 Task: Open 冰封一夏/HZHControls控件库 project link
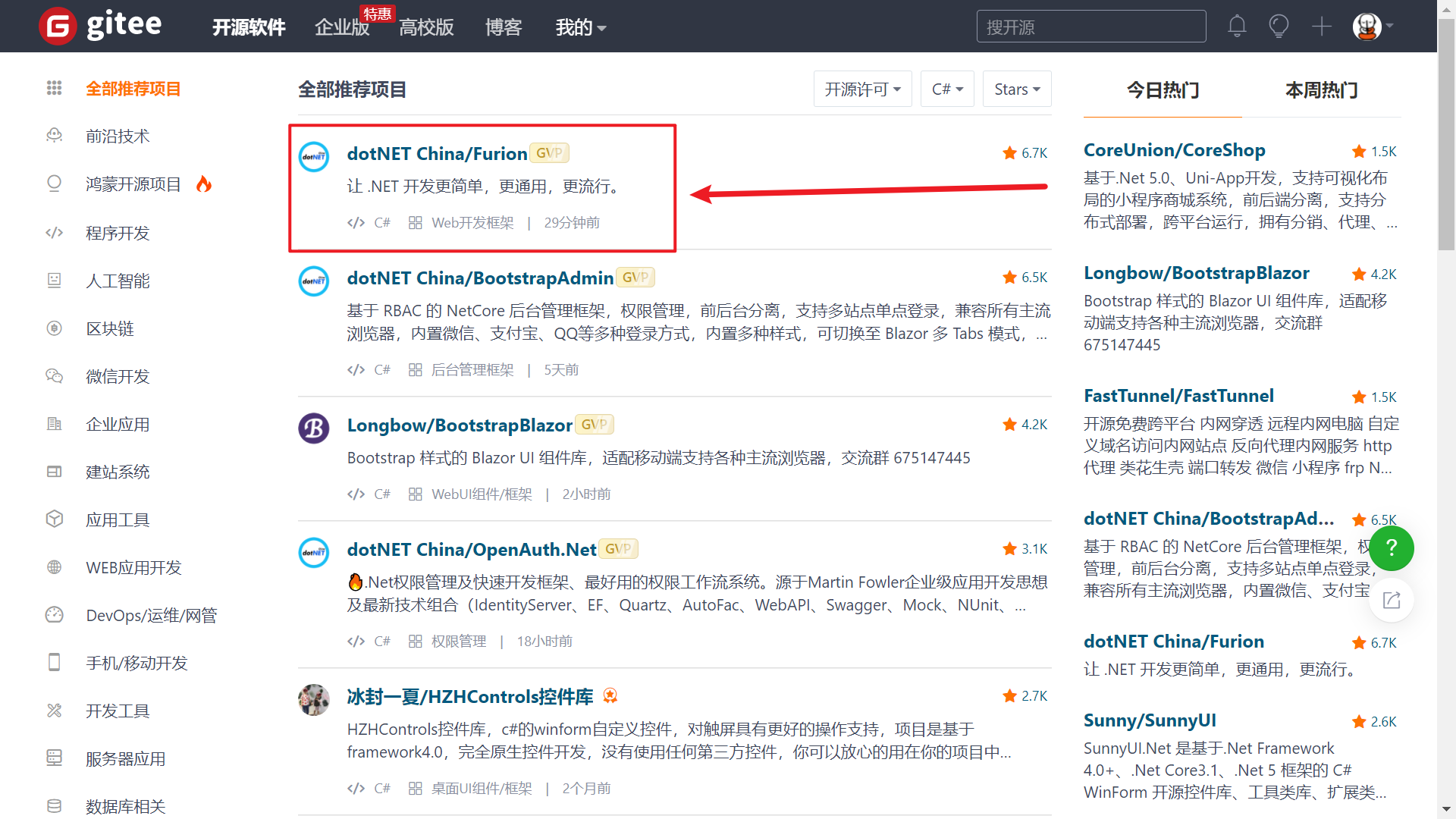470,696
